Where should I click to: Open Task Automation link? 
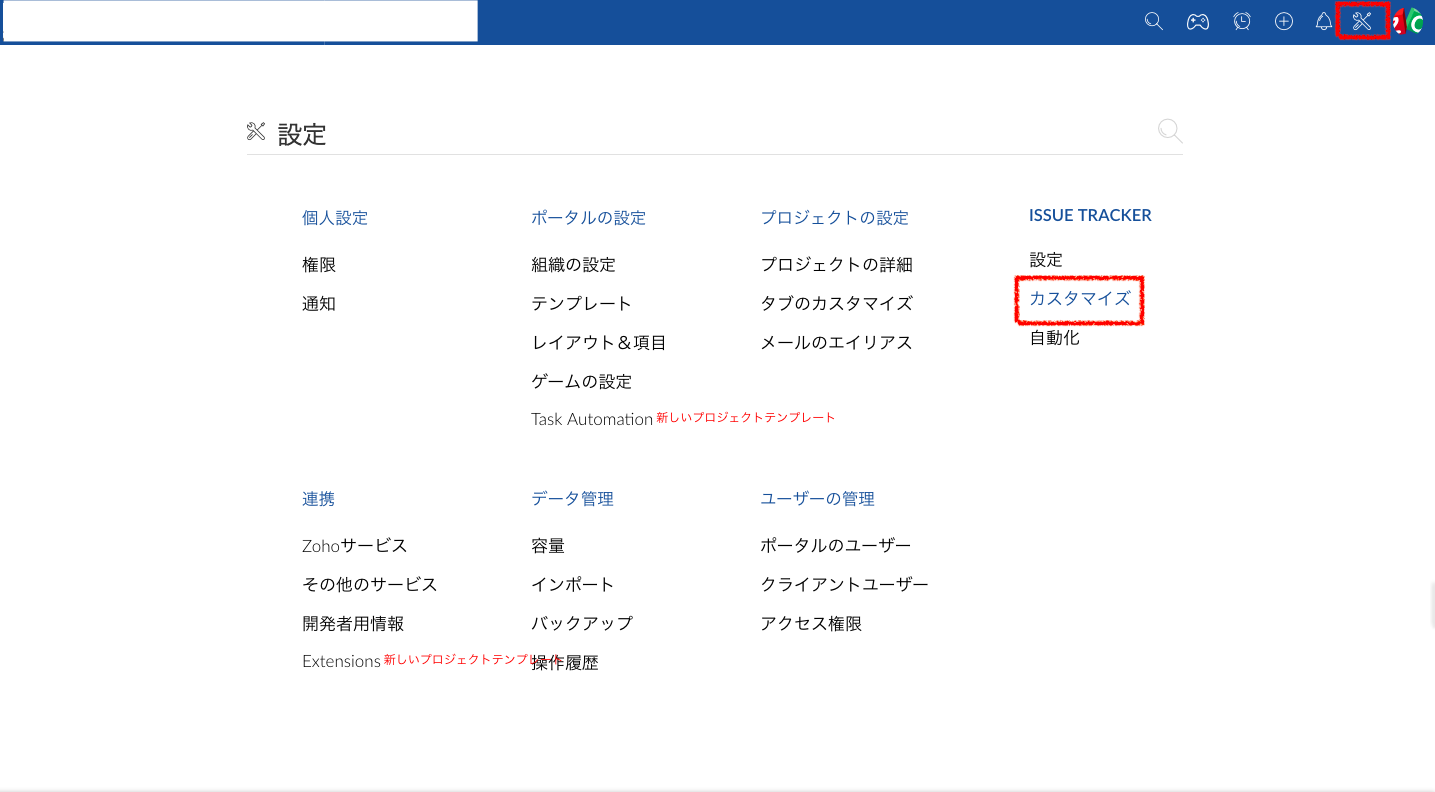[x=592, y=419]
